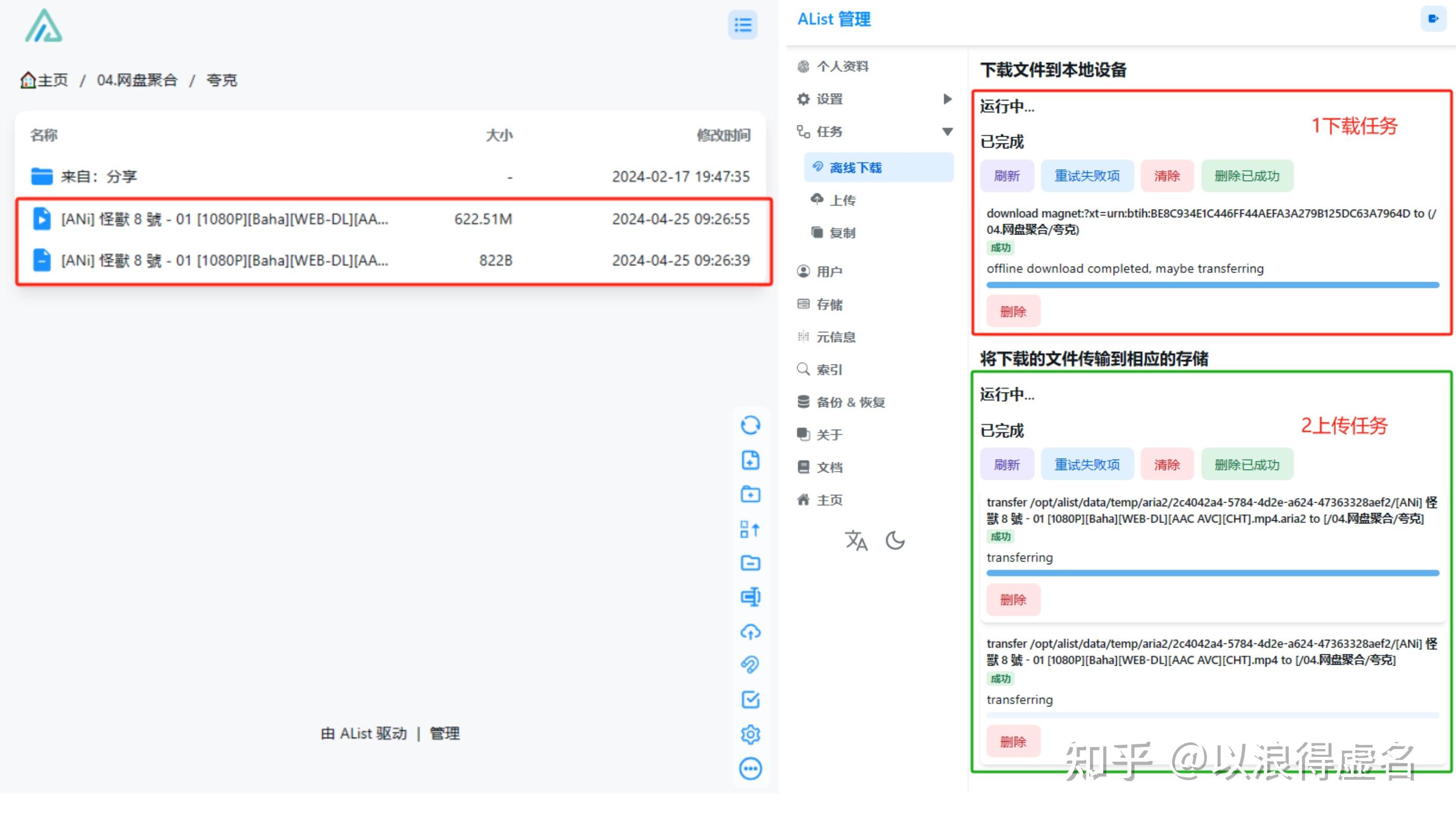Collapse the 任务 section in the sidebar

coord(947,131)
